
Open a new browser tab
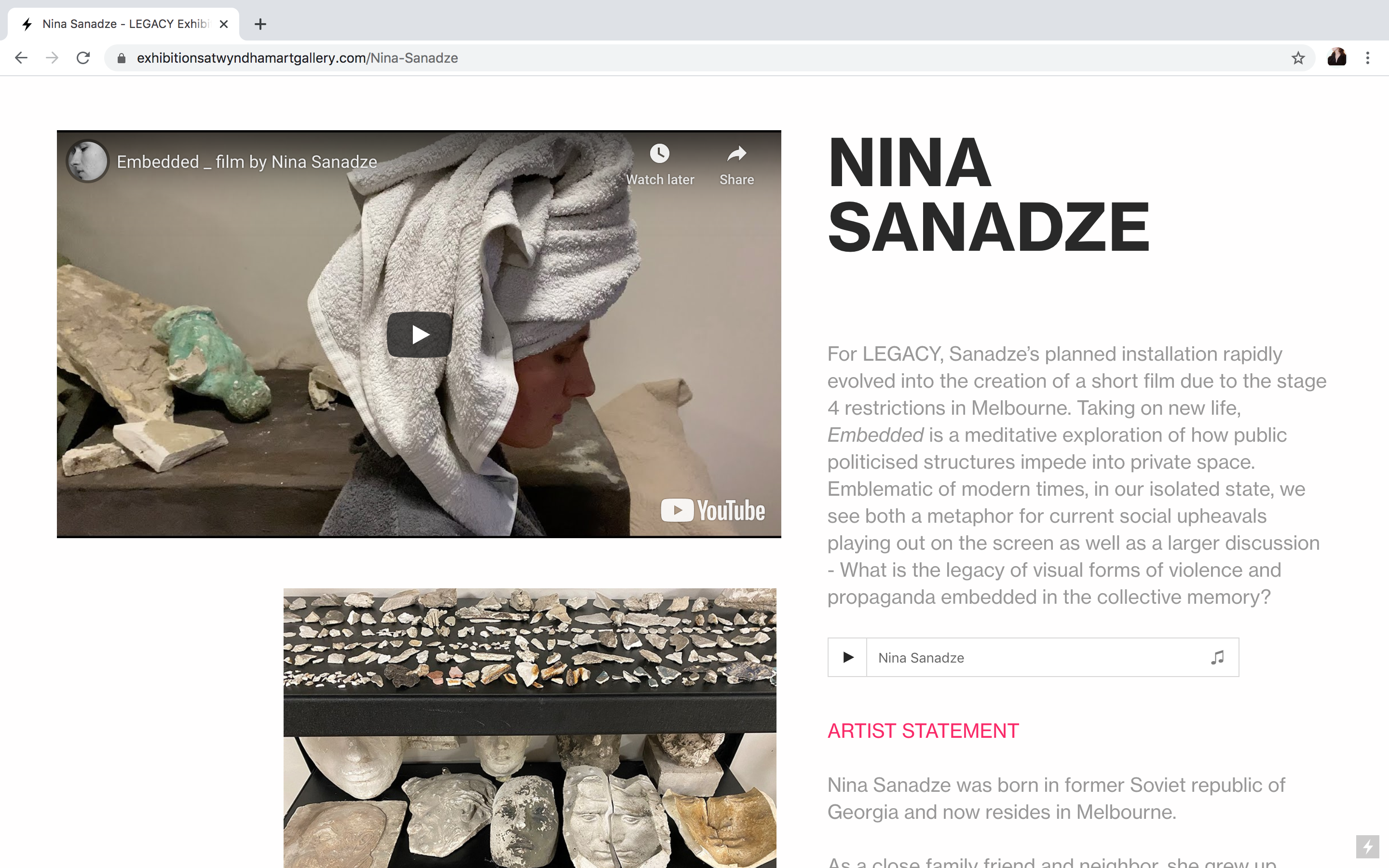click(260, 24)
